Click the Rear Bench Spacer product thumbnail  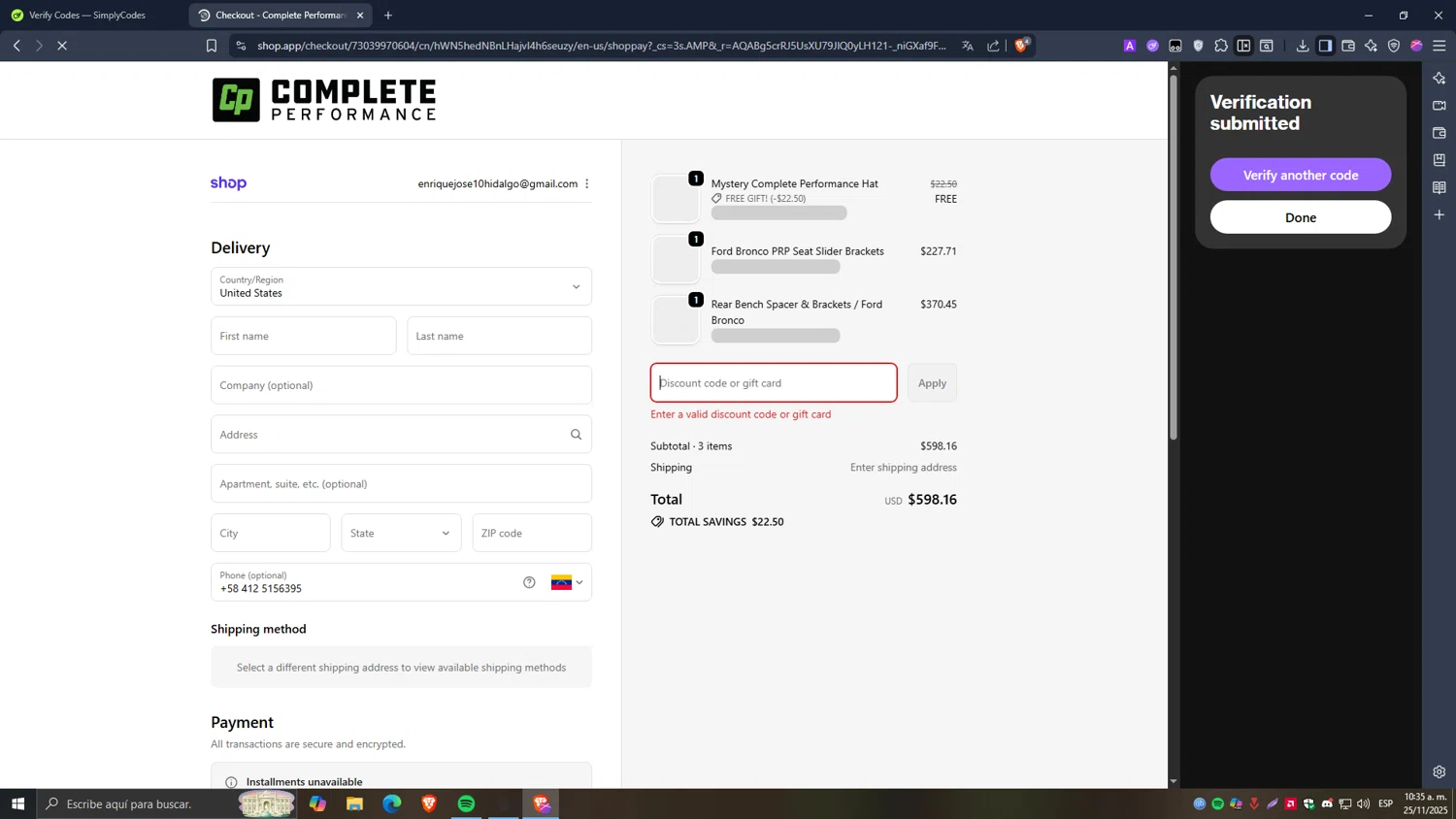tap(675, 320)
